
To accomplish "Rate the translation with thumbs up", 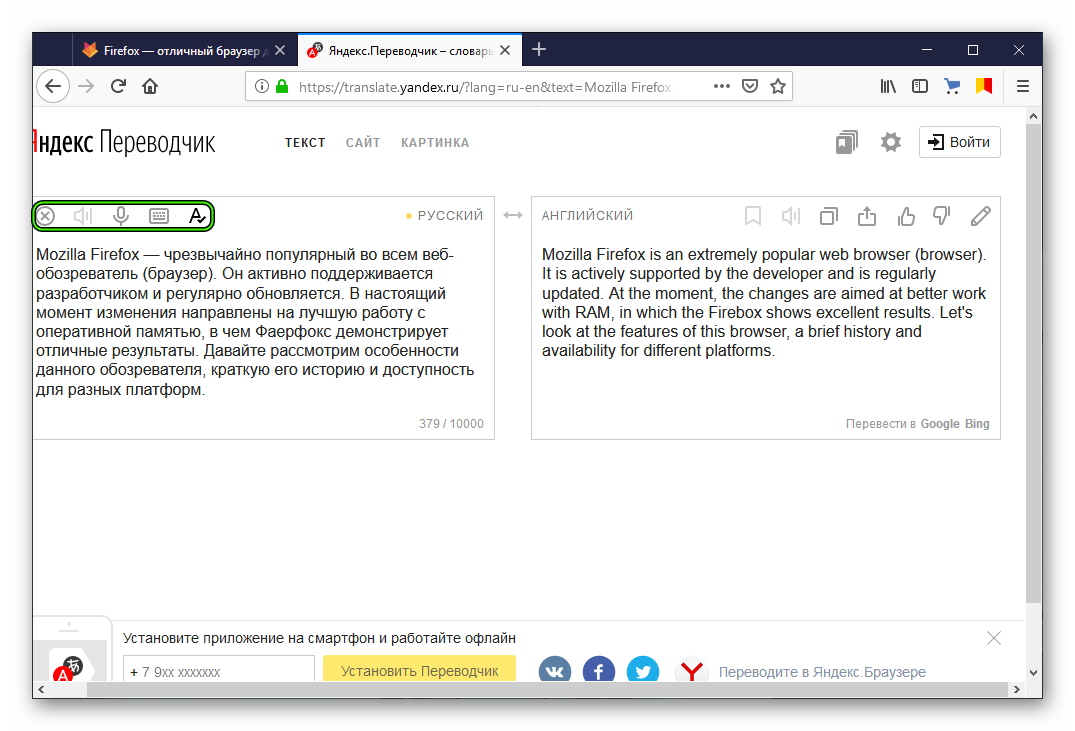I will (906, 216).
